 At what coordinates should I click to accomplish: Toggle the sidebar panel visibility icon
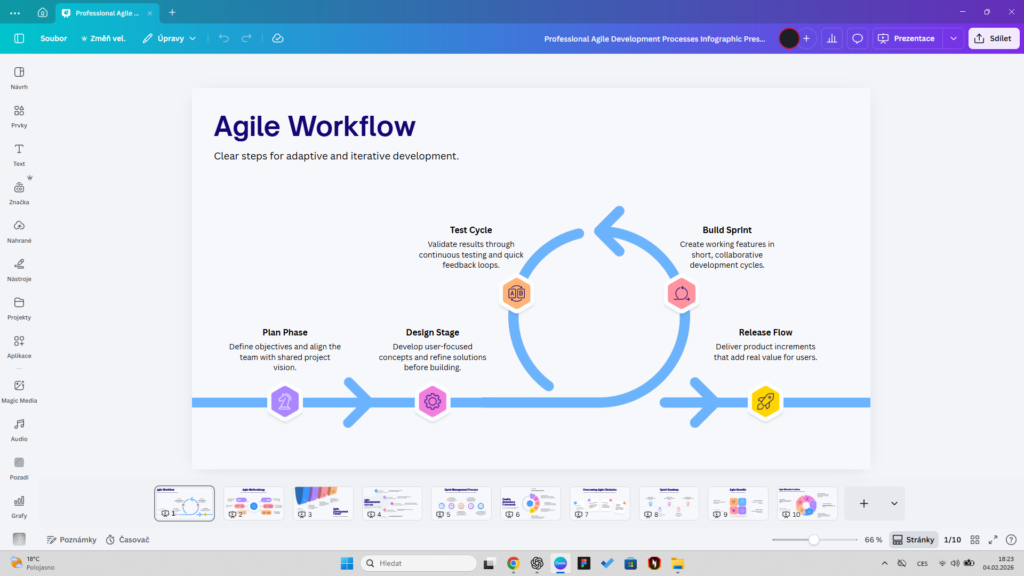19,38
